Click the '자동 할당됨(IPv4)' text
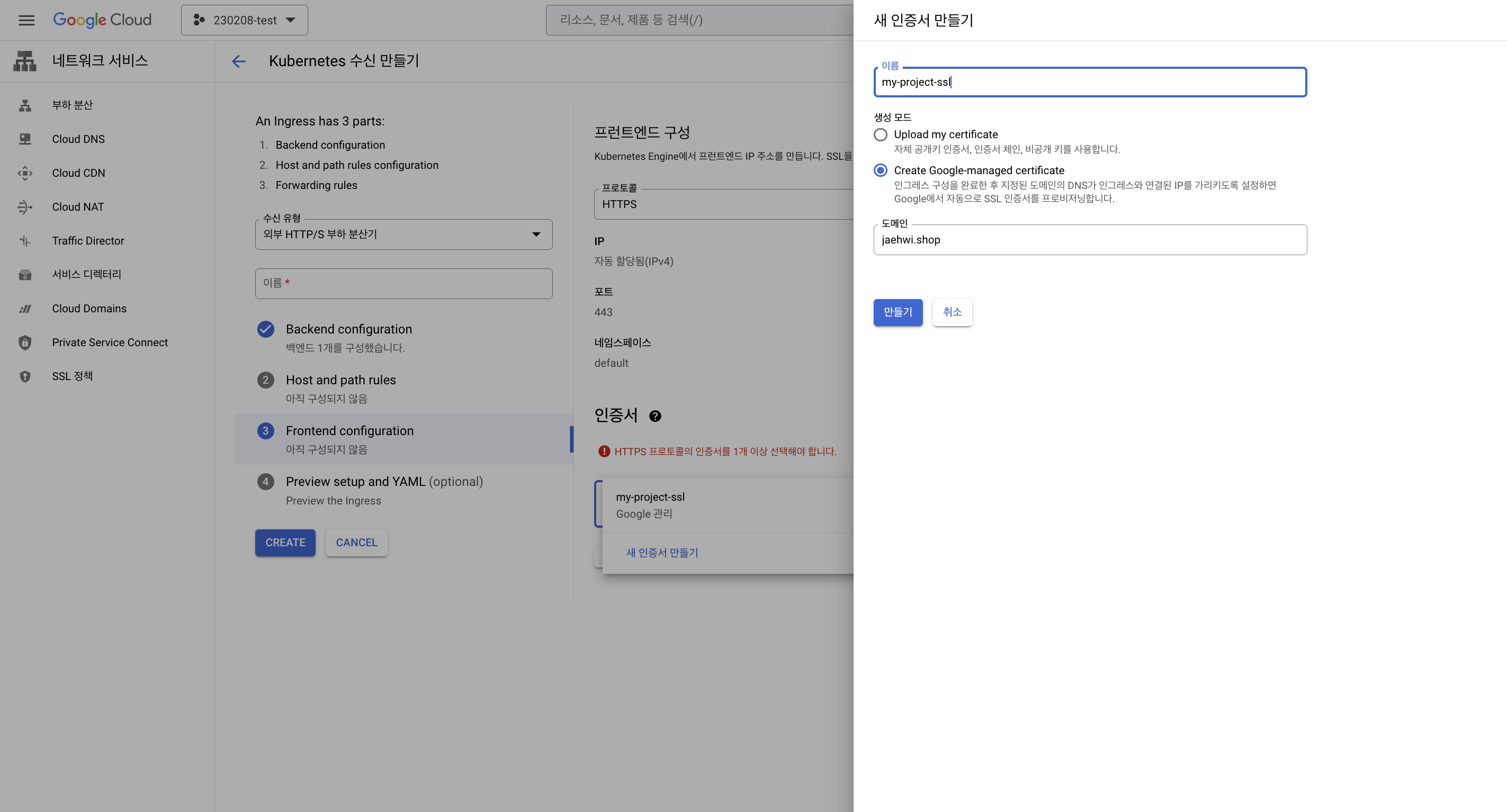 pyautogui.click(x=634, y=261)
